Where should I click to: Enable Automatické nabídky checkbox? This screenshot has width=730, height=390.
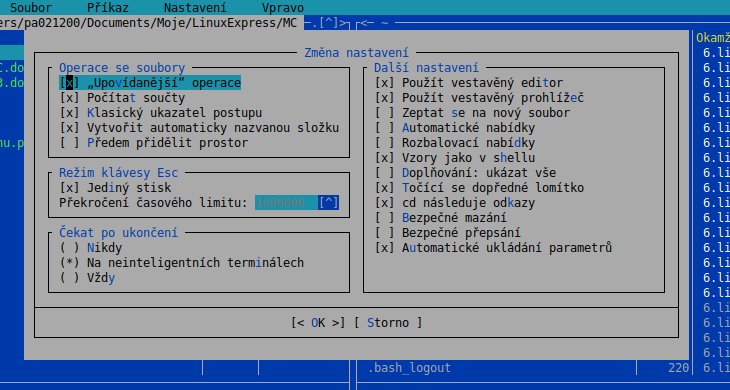pyautogui.click(x=455, y=128)
